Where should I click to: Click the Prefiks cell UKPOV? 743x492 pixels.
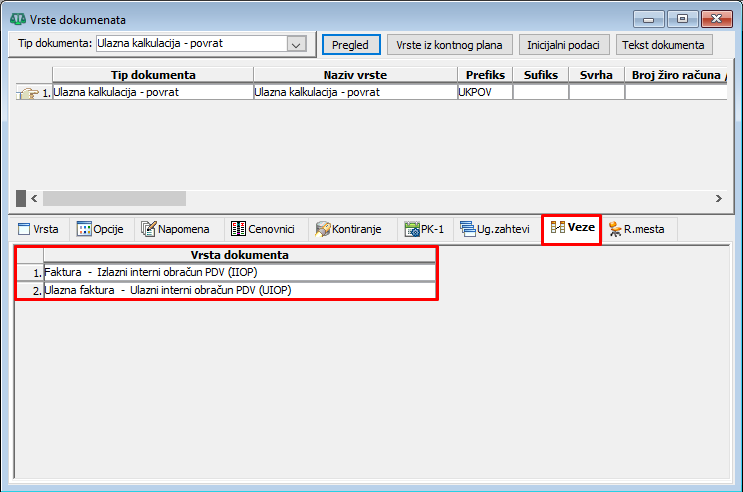click(x=484, y=92)
